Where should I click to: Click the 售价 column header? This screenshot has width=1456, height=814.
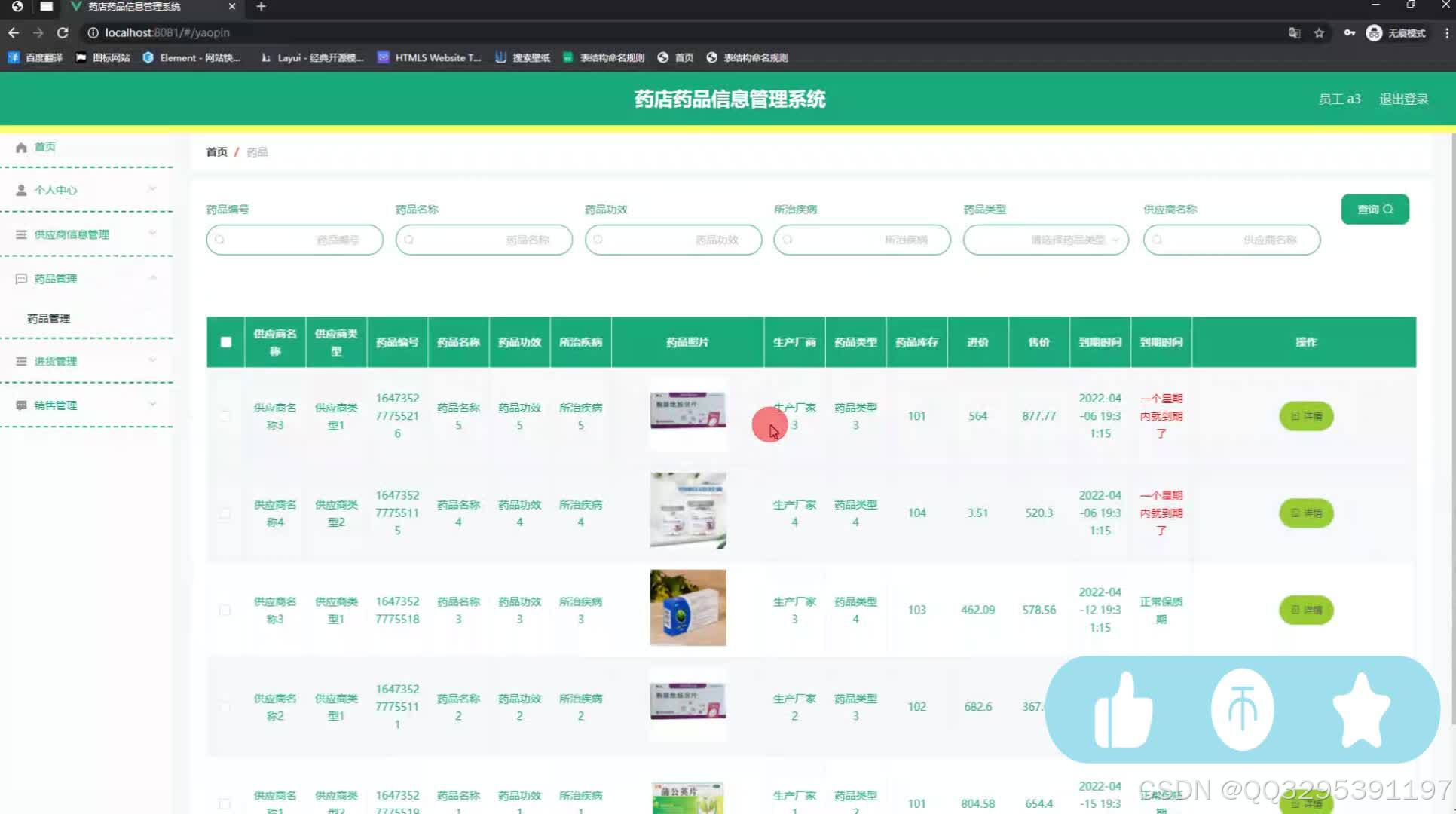click(x=1038, y=342)
